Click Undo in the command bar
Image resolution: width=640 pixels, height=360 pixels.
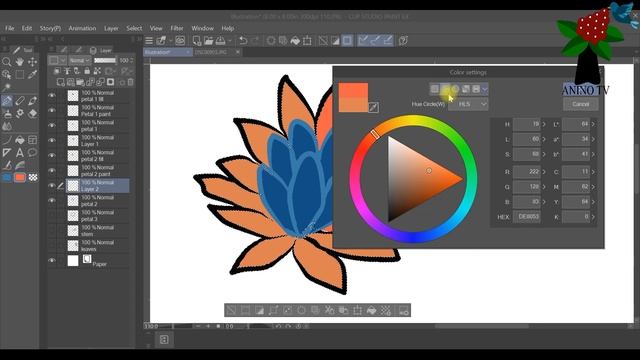click(x=243, y=40)
